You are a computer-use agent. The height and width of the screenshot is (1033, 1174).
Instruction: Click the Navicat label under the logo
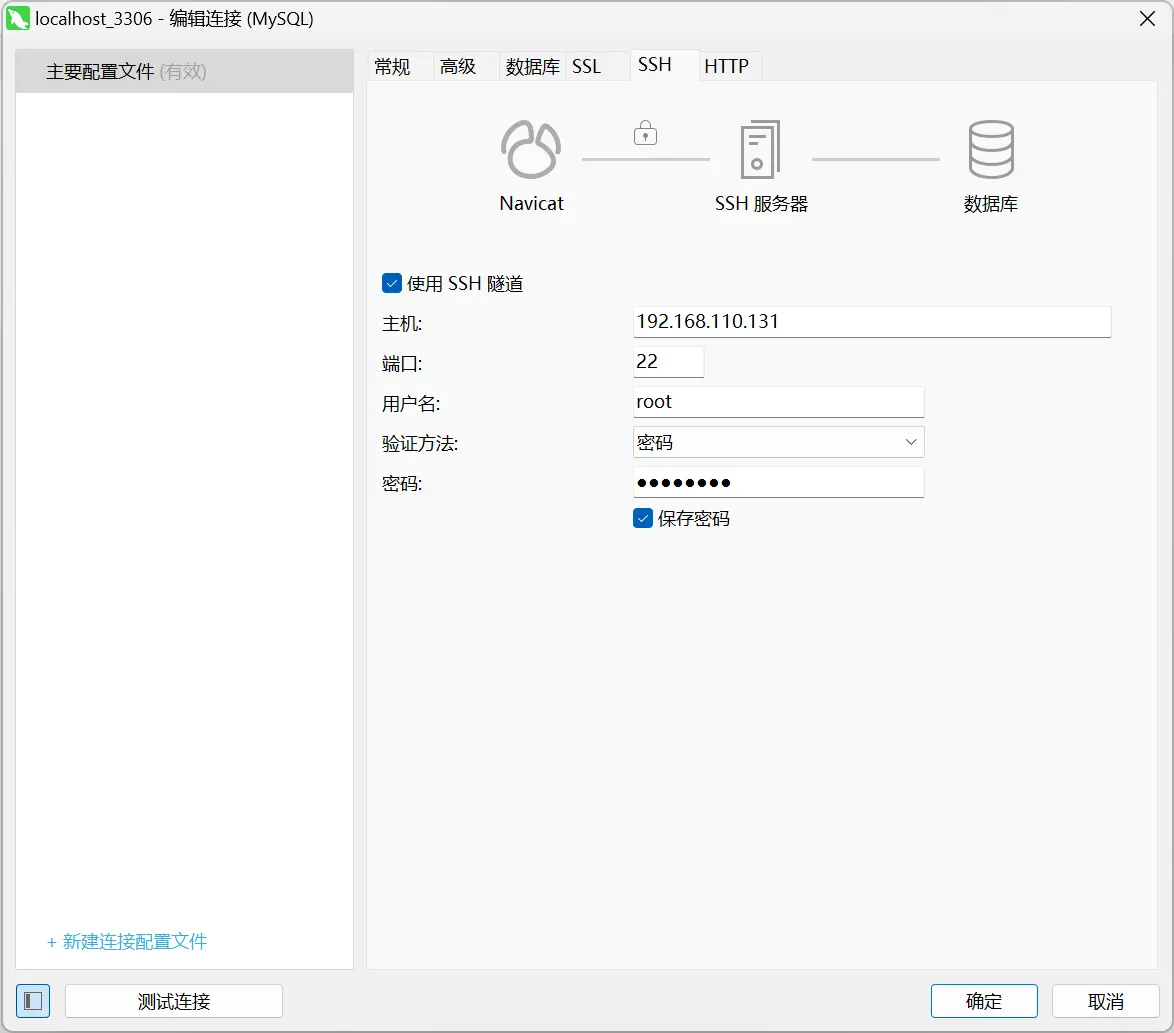point(532,204)
